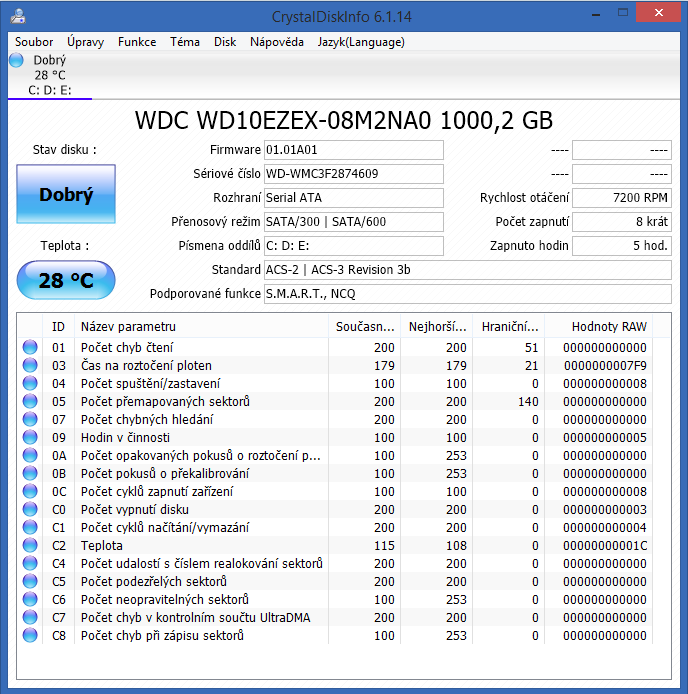This screenshot has width=688, height=694.
Task: Click the CrystalDiskInfo title bar app icon
Action: tap(18, 17)
